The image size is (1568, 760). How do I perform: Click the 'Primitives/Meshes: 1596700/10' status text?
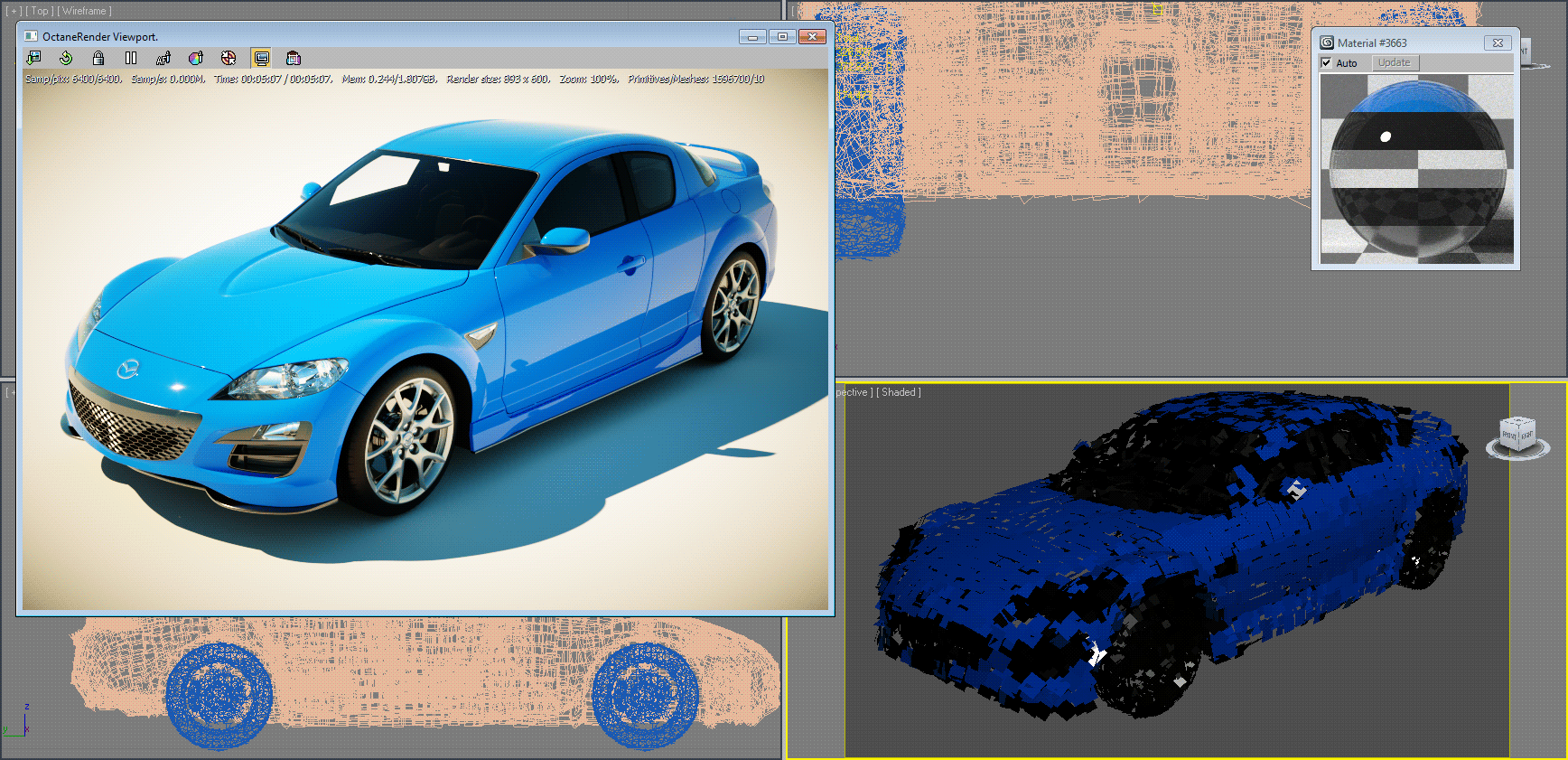(696, 80)
